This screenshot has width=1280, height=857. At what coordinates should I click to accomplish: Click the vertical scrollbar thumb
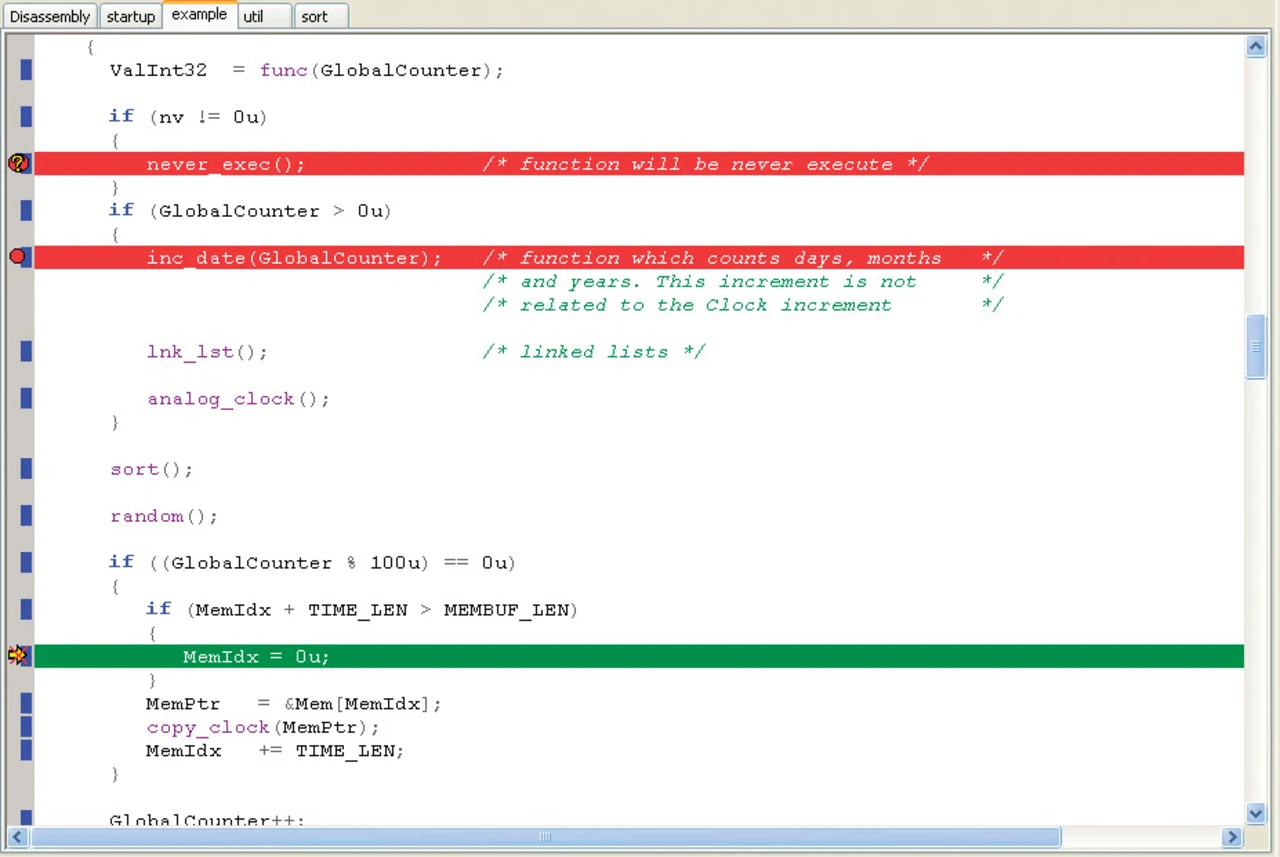tap(1257, 346)
